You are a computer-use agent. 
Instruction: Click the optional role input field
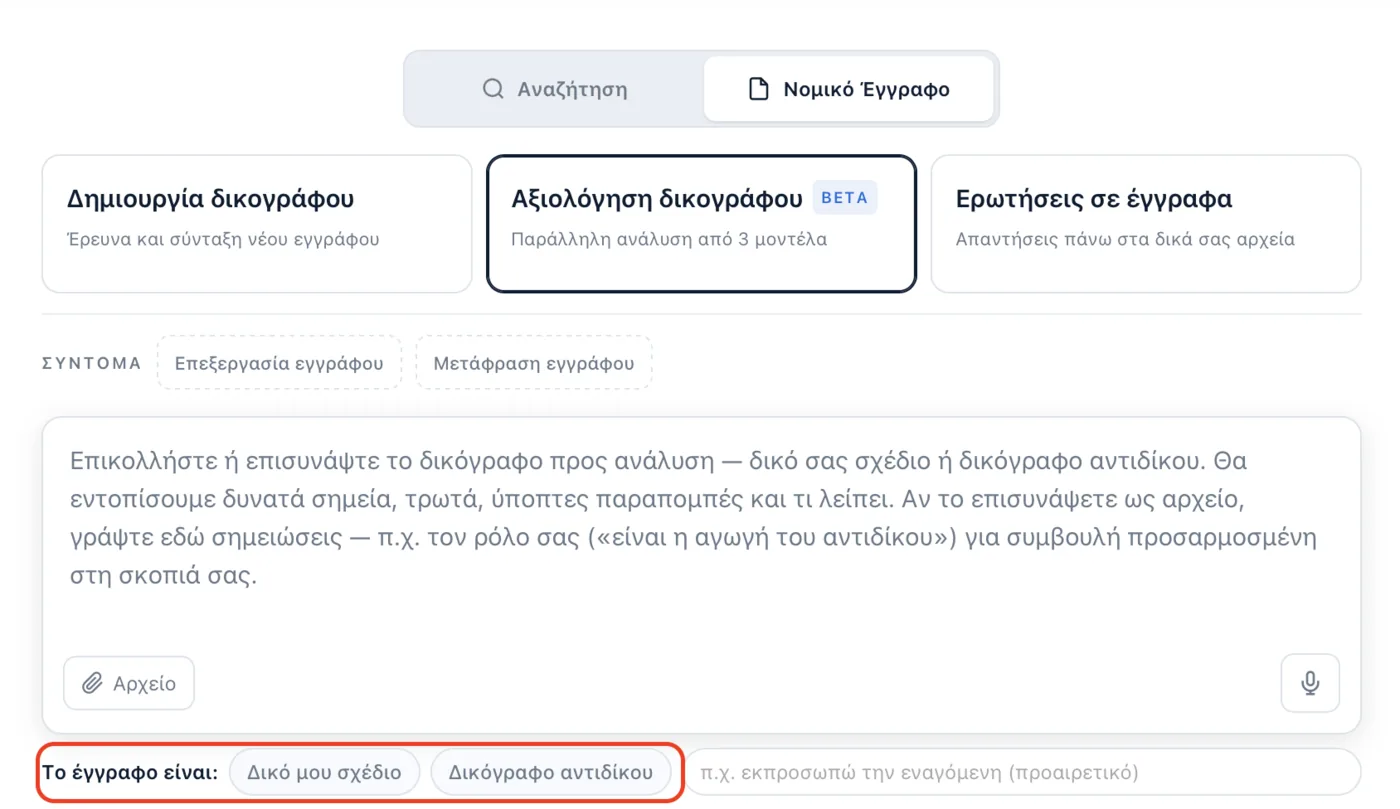pos(1022,773)
